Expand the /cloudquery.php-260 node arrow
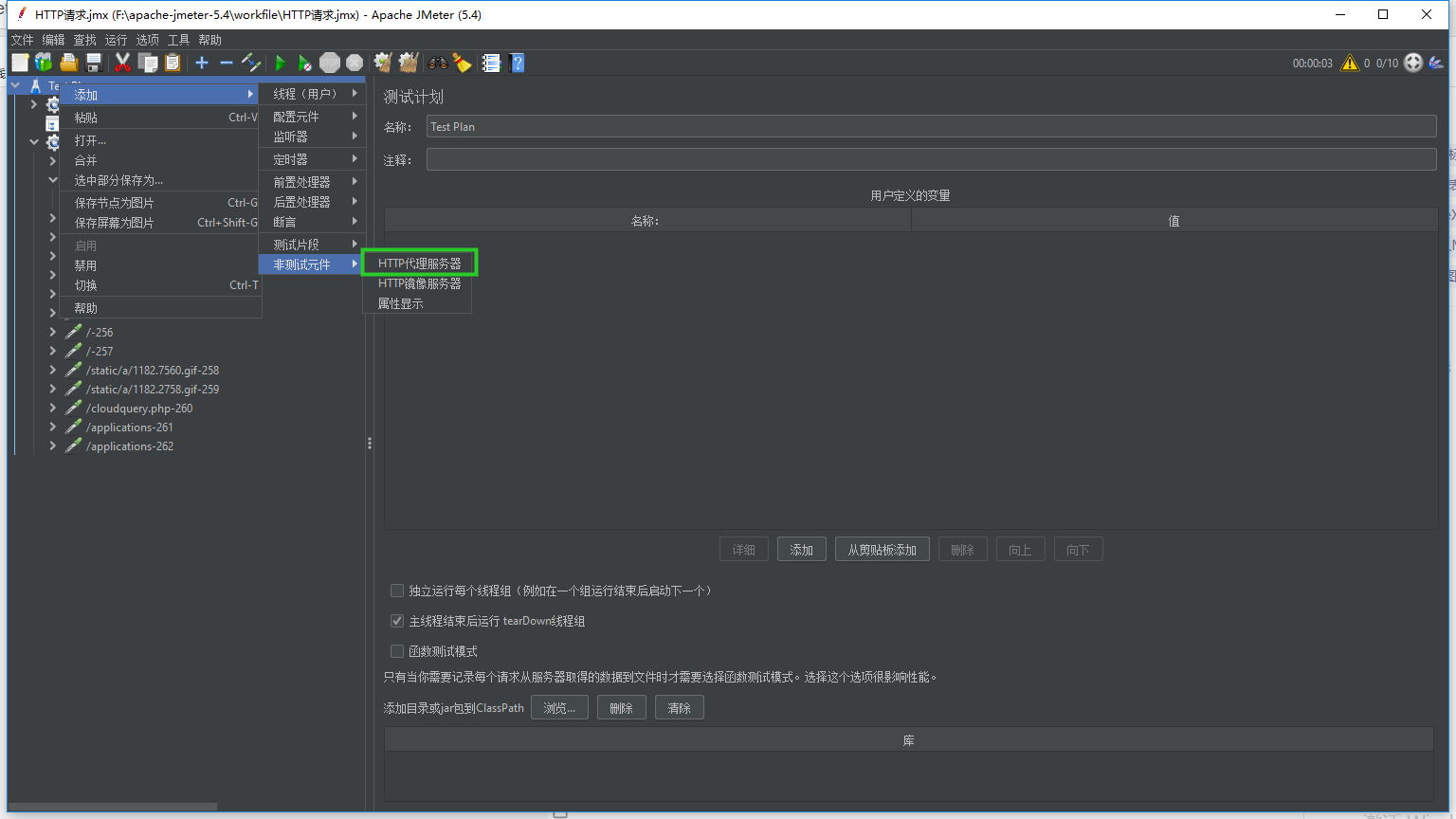 pyautogui.click(x=52, y=408)
